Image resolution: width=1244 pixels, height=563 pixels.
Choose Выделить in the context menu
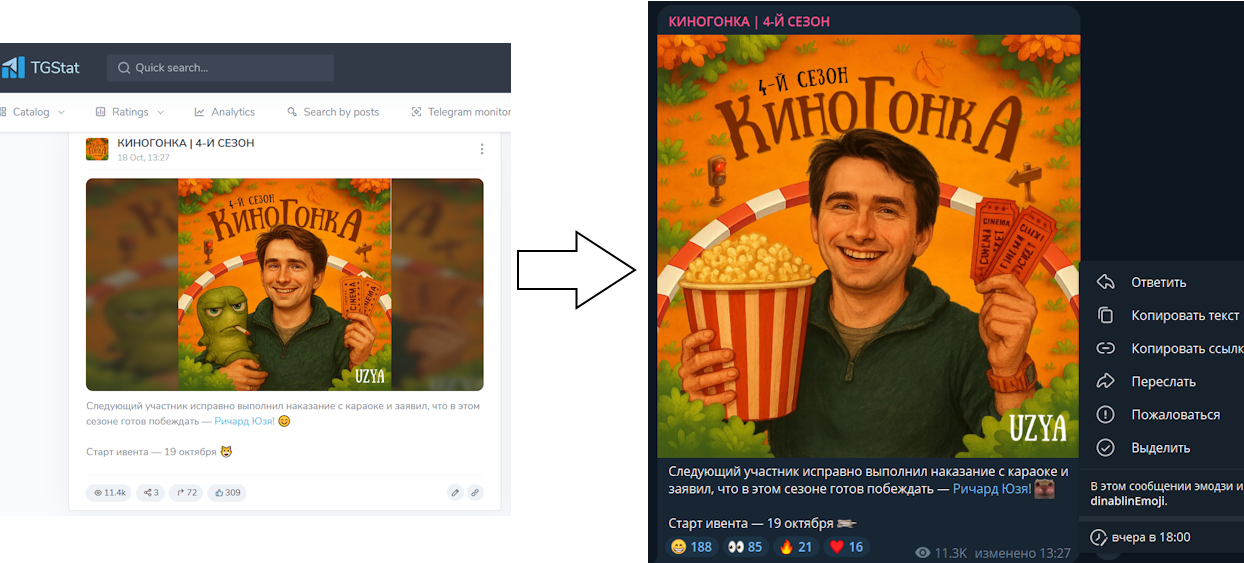coord(1161,447)
